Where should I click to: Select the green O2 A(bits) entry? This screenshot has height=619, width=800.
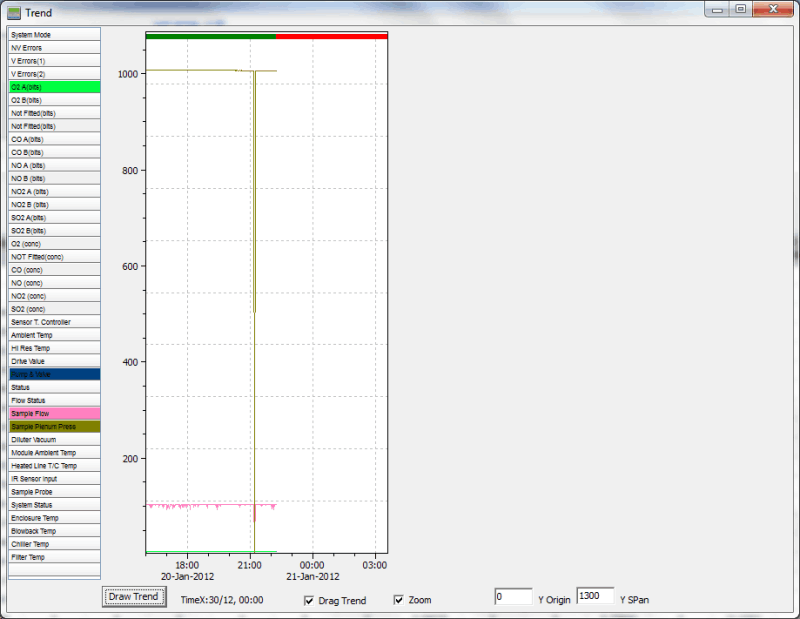[x=54, y=87]
